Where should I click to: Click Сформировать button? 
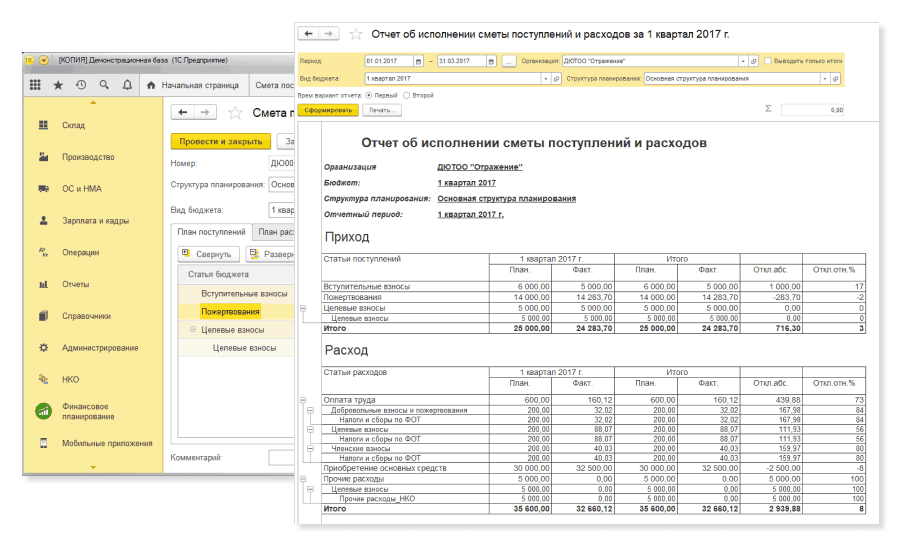[x=328, y=110]
